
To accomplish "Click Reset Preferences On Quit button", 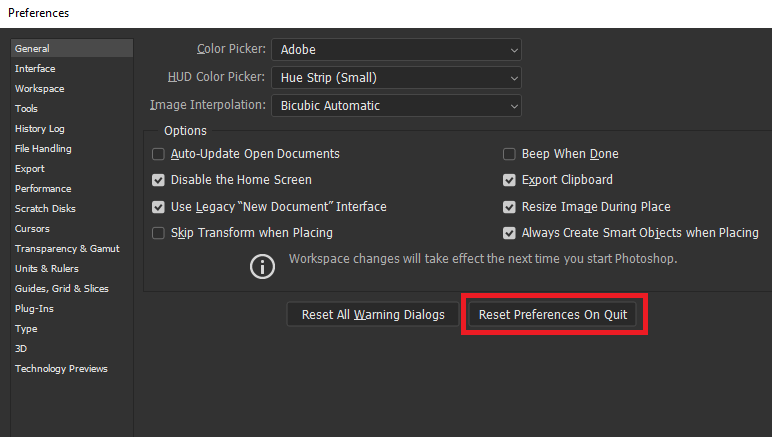I will coord(553,314).
